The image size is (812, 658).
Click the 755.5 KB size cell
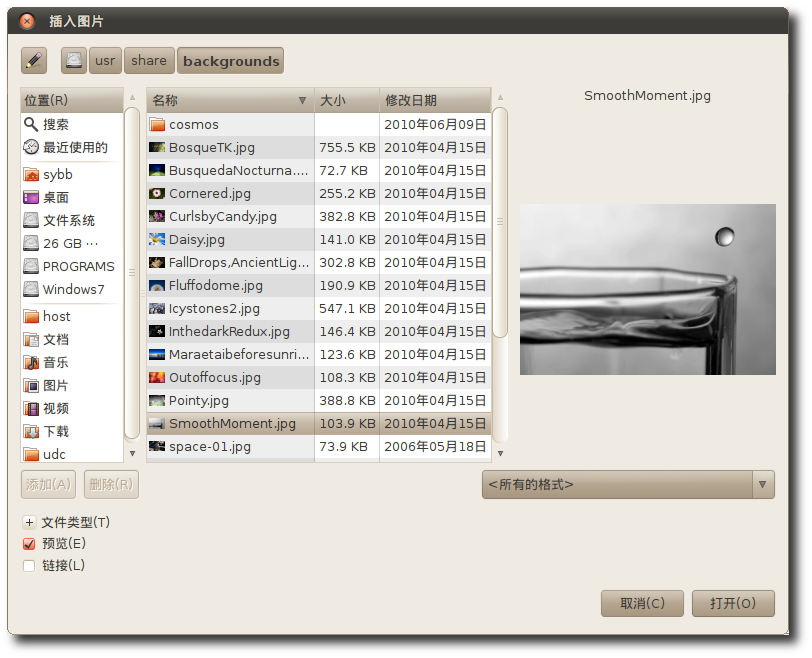(347, 148)
